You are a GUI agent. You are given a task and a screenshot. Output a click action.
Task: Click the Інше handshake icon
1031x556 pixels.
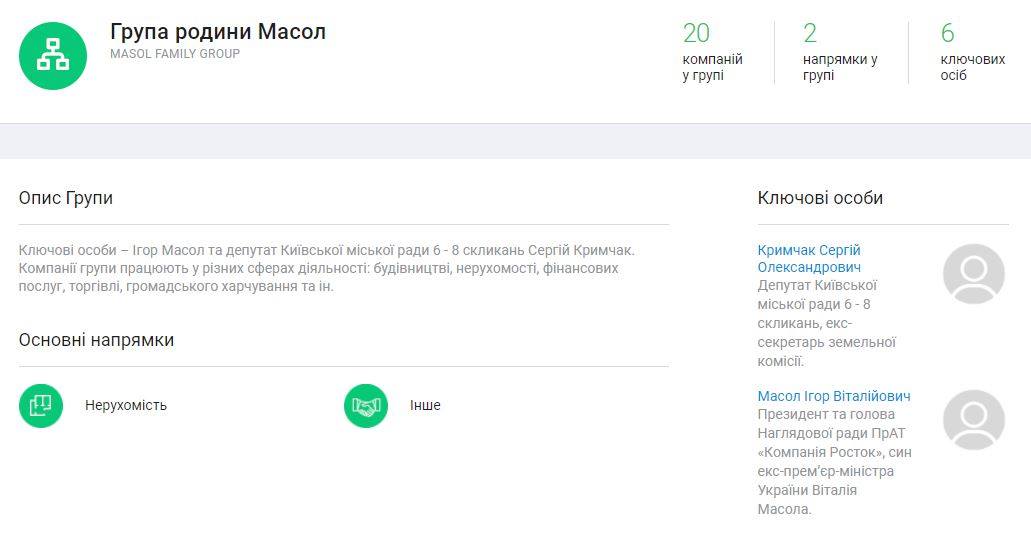(366, 406)
